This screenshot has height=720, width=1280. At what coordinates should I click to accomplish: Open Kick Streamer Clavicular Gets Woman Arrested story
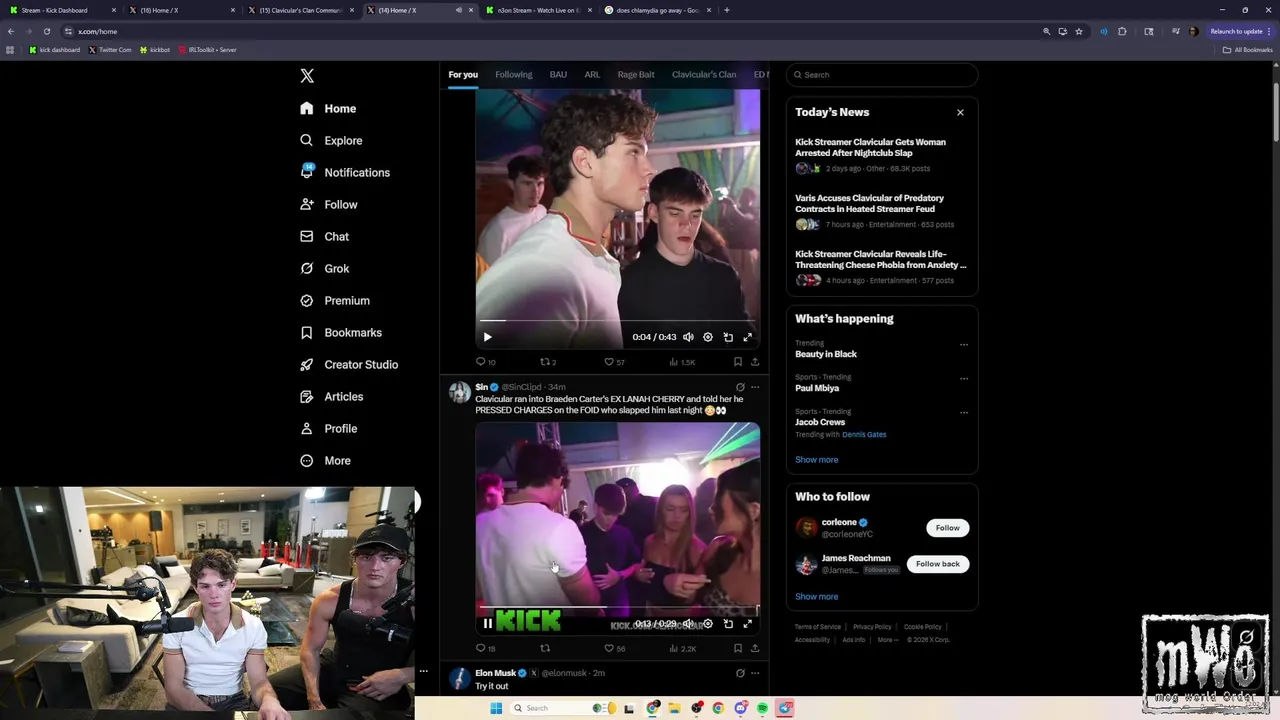coord(881,156)
